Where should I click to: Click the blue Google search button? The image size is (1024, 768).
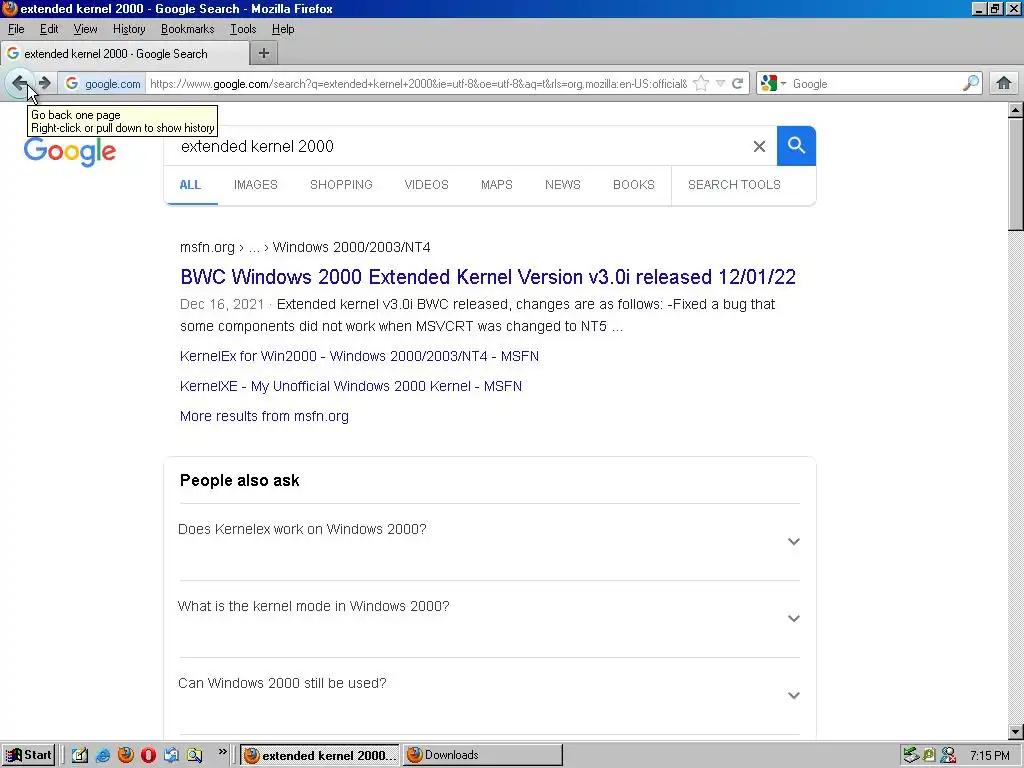[796, 146]
